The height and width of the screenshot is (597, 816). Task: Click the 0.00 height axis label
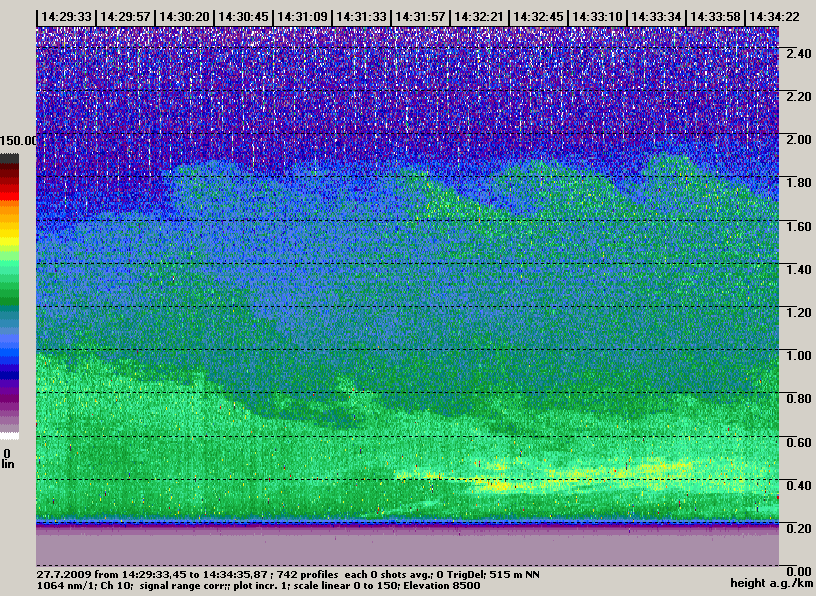(x=798, y=571)
